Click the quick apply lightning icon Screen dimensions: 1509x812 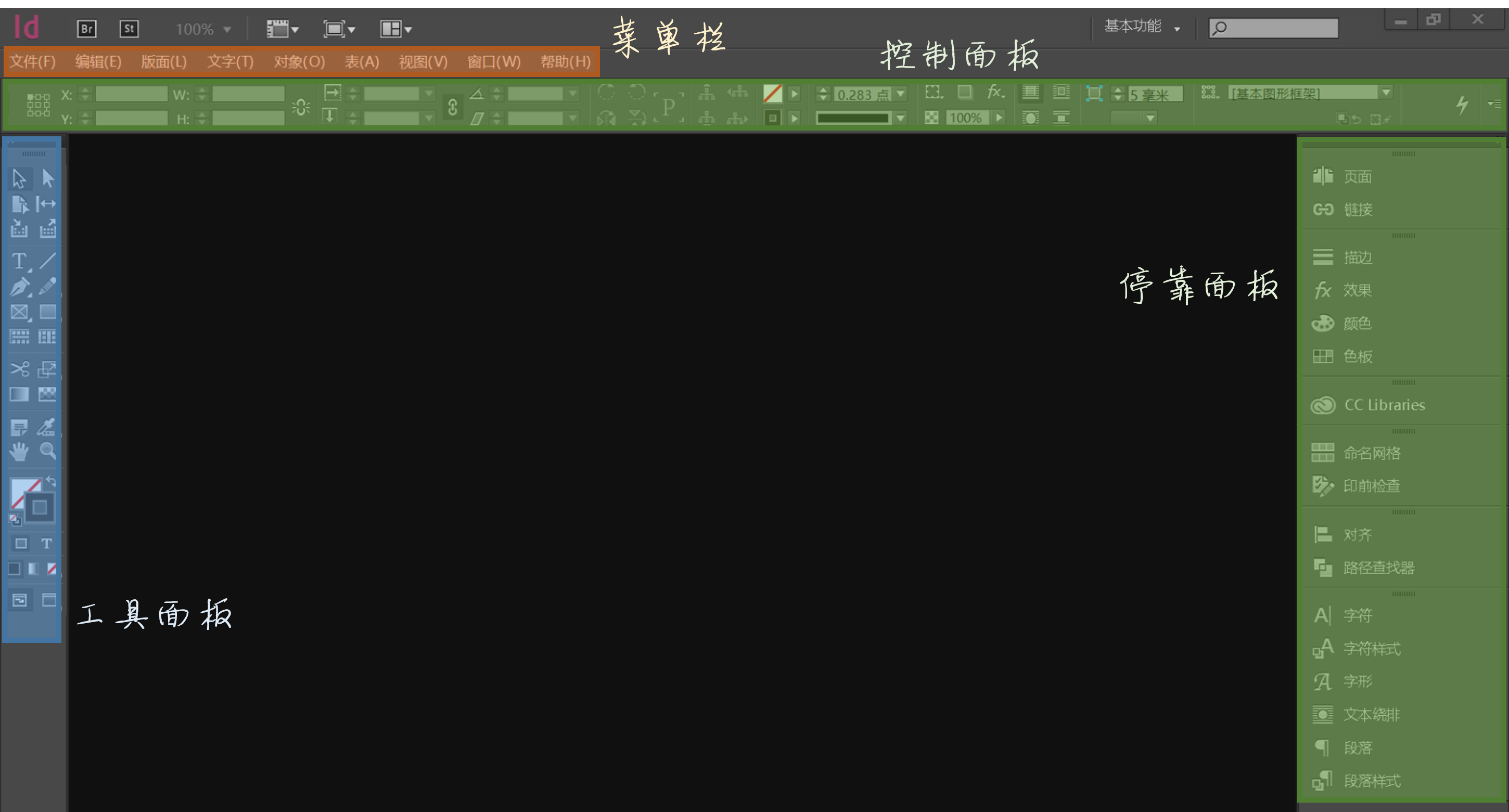pos(1463,105)
